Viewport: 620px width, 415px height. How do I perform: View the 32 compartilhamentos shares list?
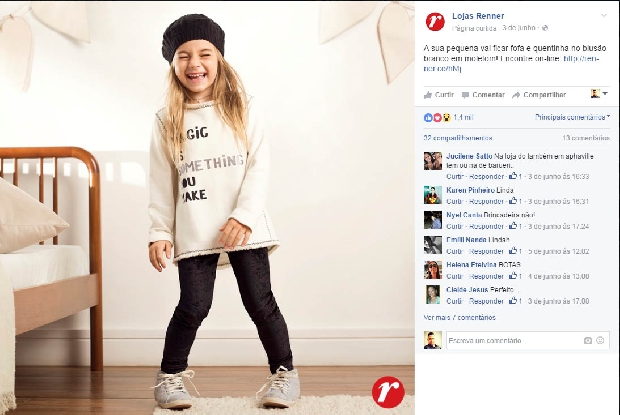click(458, 138)
